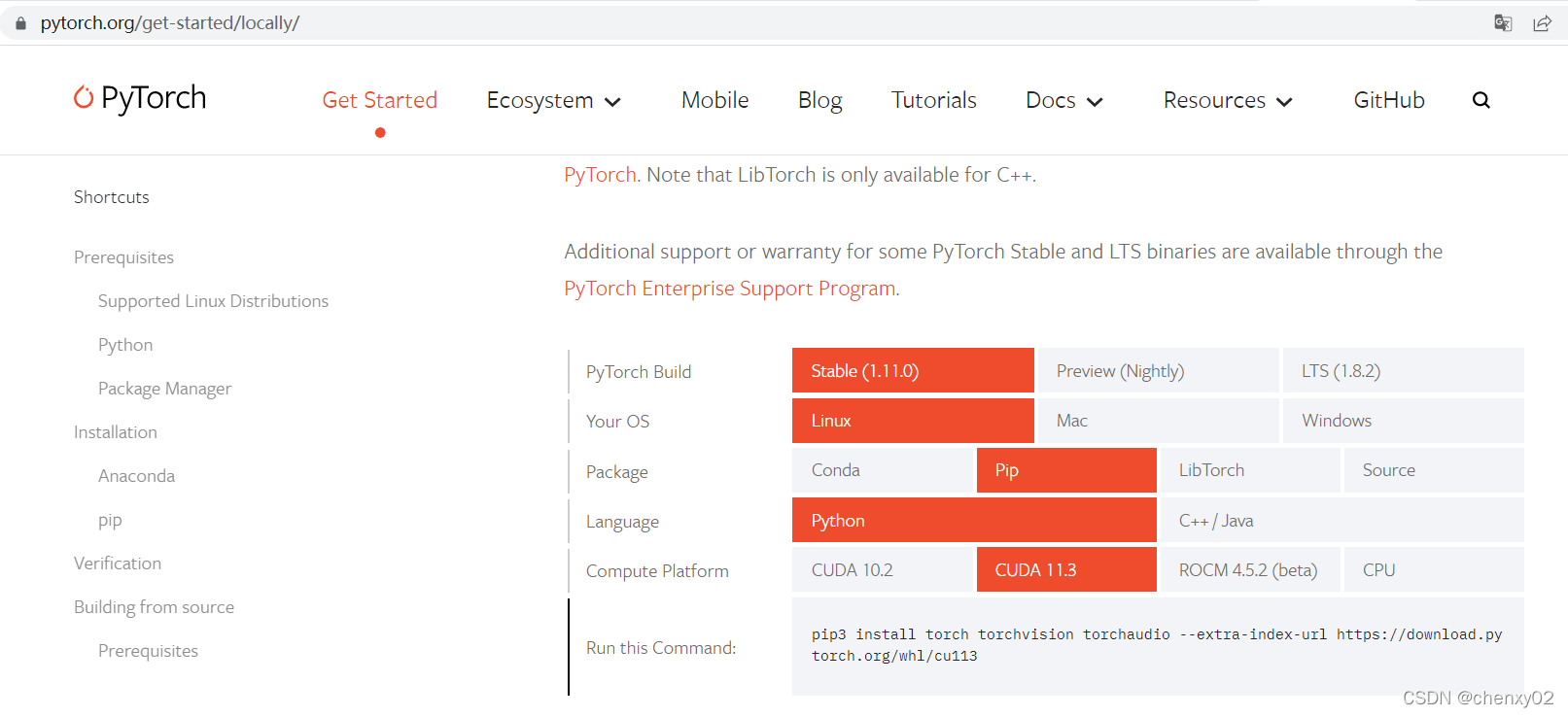Viewport: 1568px width, 717px height.
Task: Open the site search magnifier icon
Action: point(1481,100)
